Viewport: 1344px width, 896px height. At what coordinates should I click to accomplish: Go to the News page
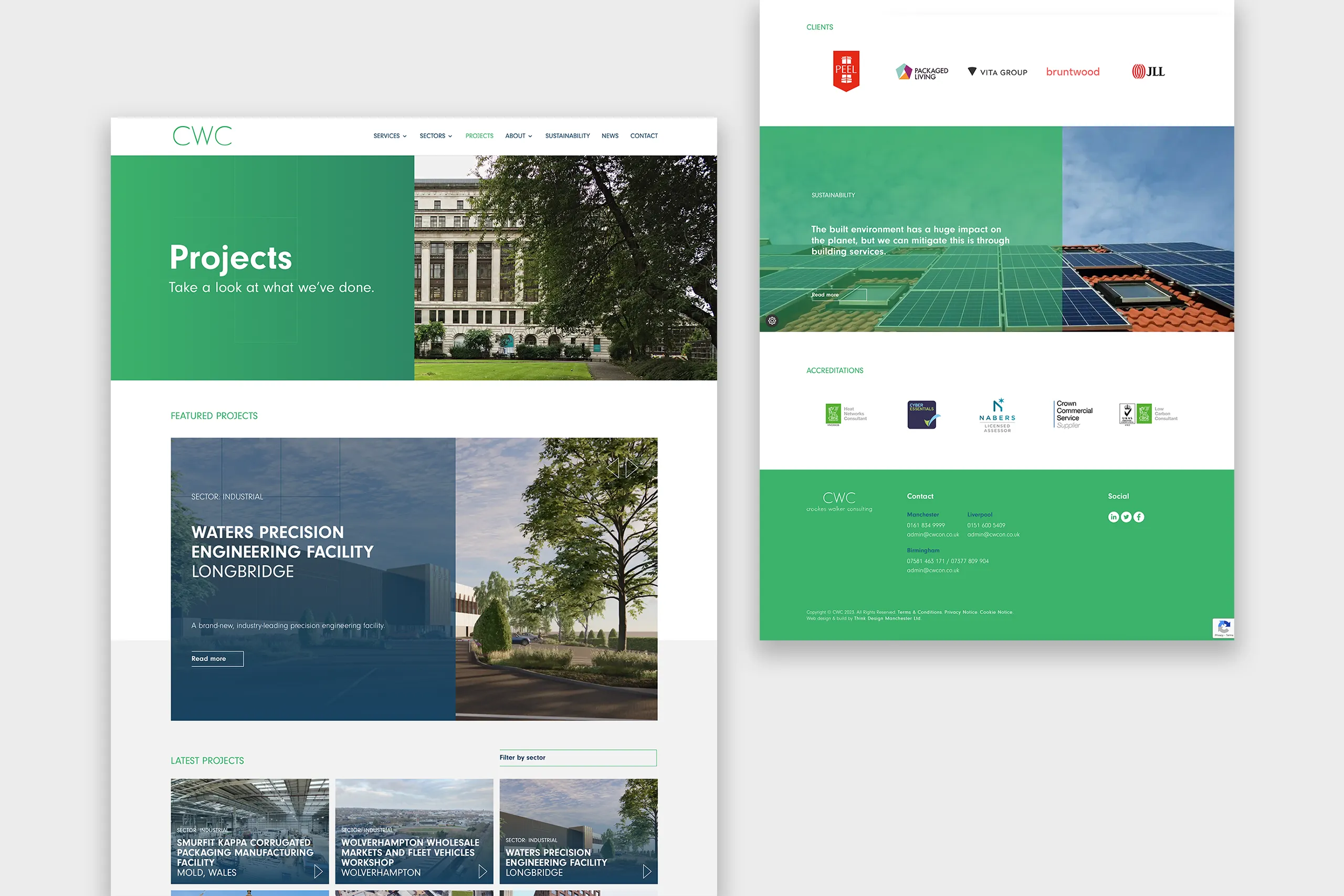610,136
